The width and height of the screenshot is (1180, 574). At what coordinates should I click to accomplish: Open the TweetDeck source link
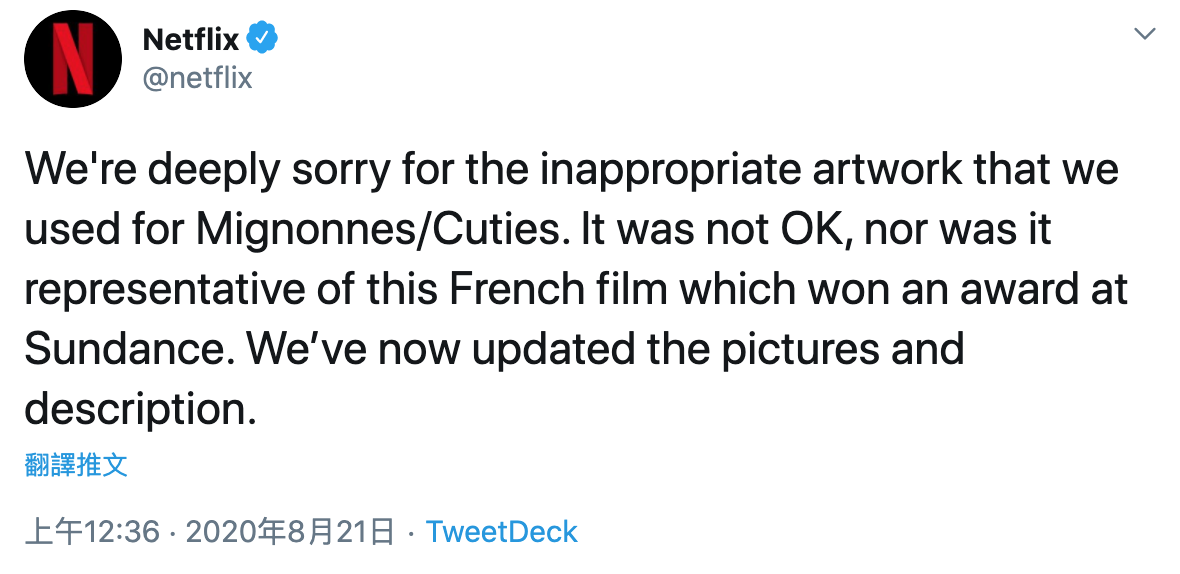(501, 531)
